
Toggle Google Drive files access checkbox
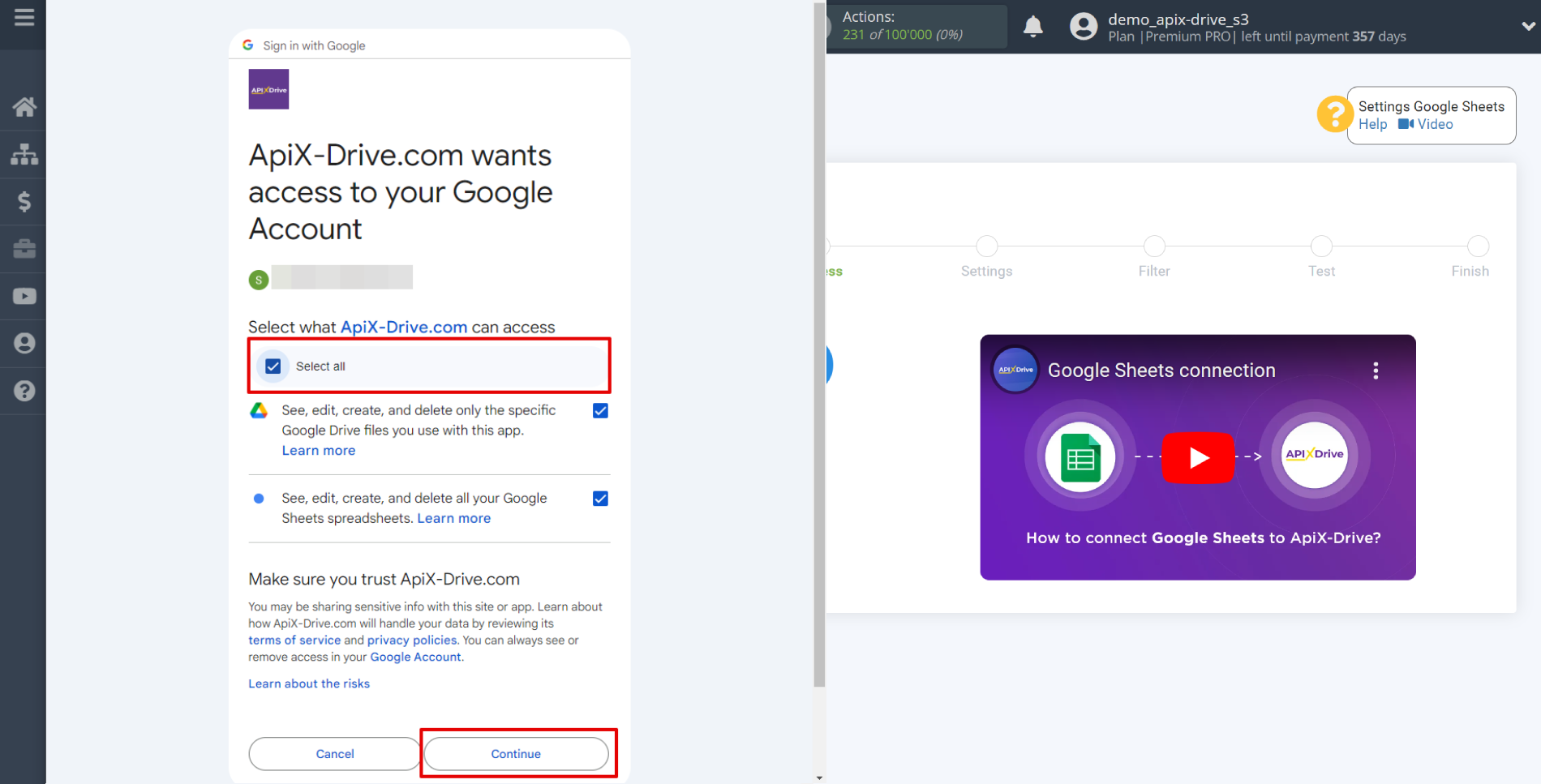point(600,411)
